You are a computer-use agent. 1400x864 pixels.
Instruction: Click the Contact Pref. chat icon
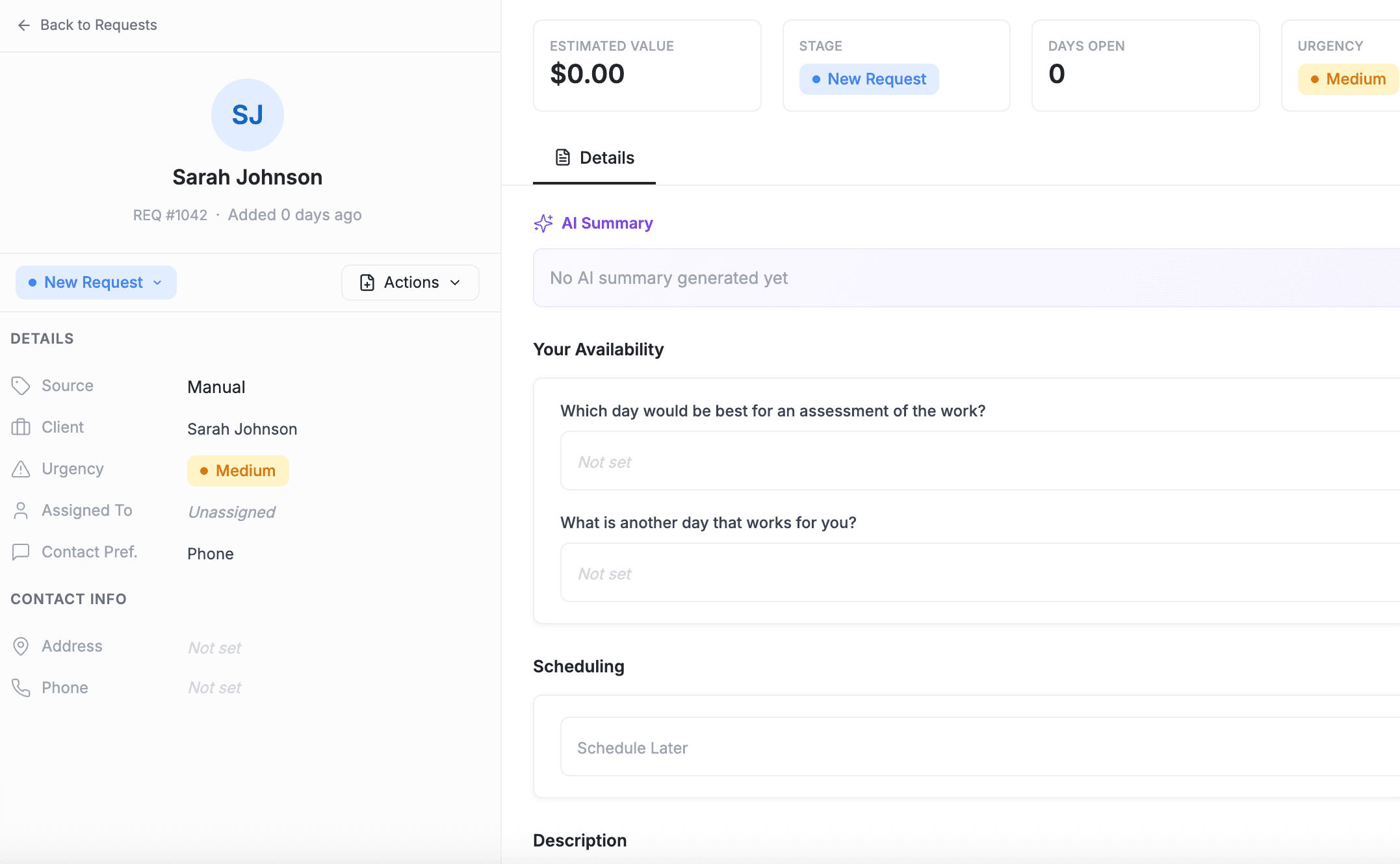[21, 552]
